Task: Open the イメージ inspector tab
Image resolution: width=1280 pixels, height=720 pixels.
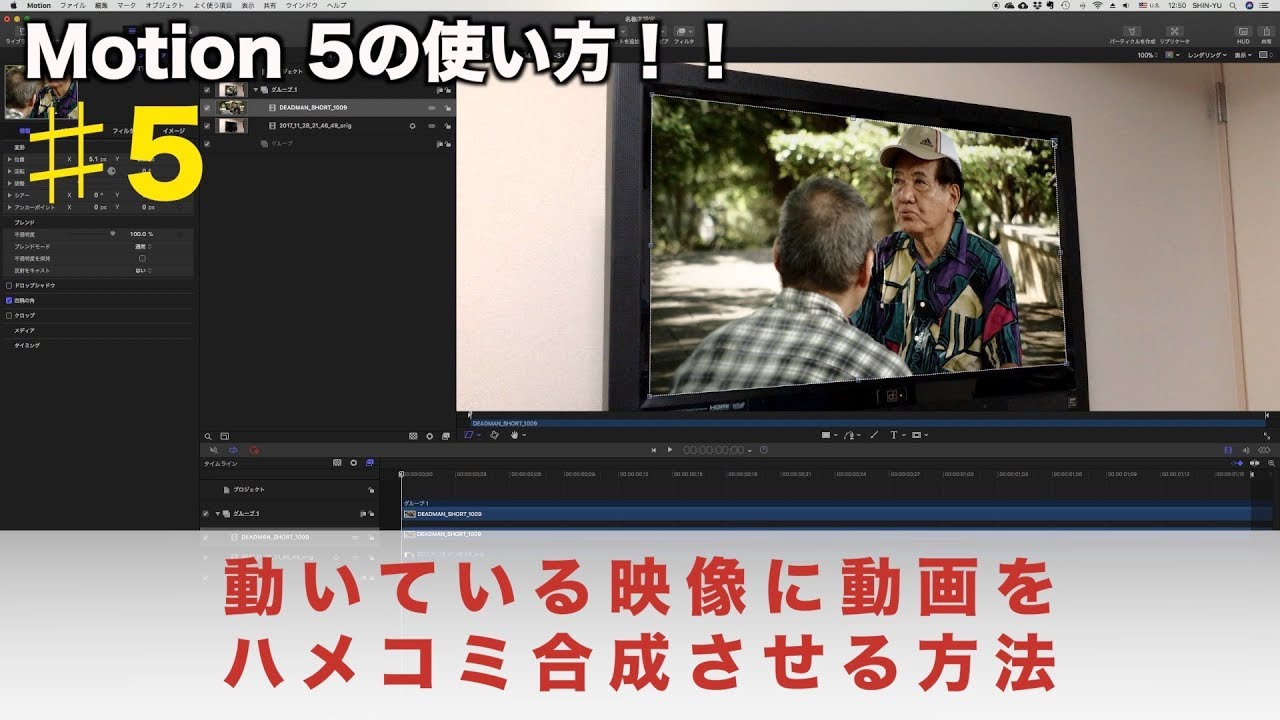Action: (174, 131)
